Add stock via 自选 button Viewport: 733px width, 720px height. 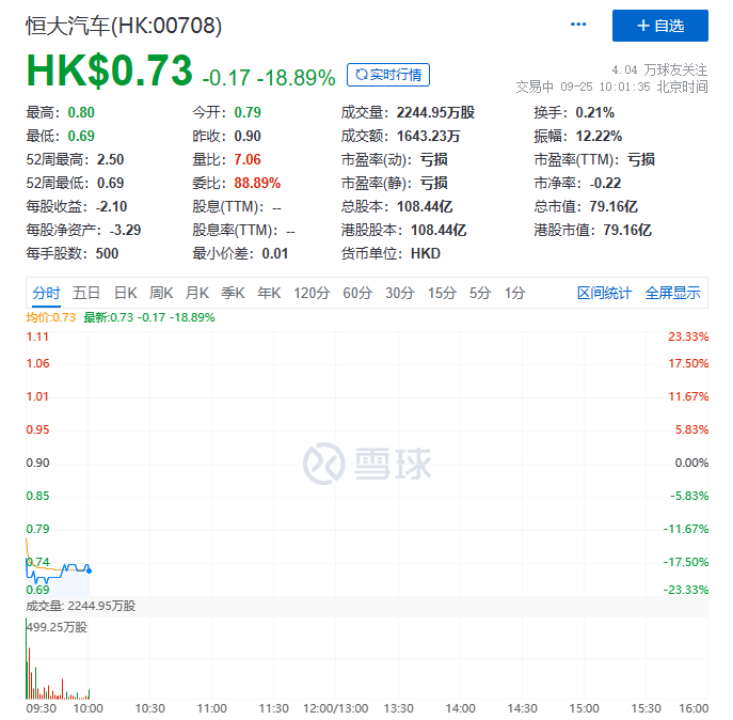click(660, 26)
